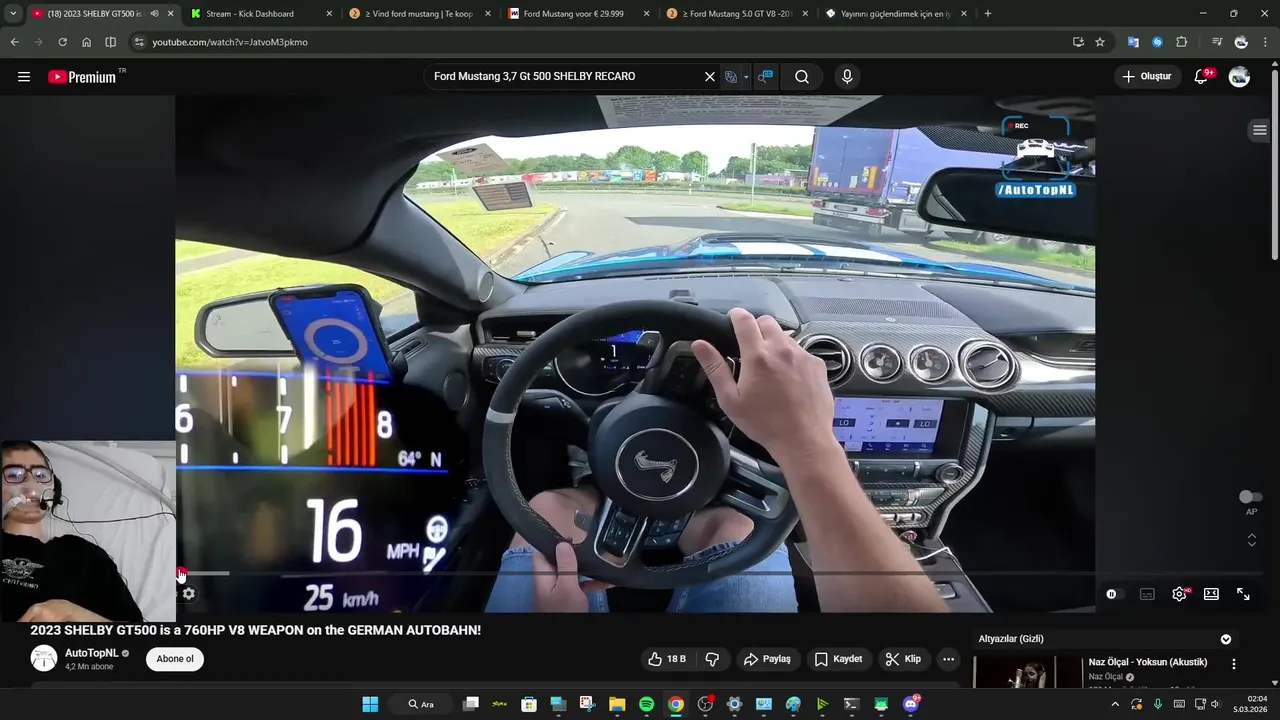Toggle the browser side panel
Viewport: 1280px width, 720px height.
[x=110, y=42]
